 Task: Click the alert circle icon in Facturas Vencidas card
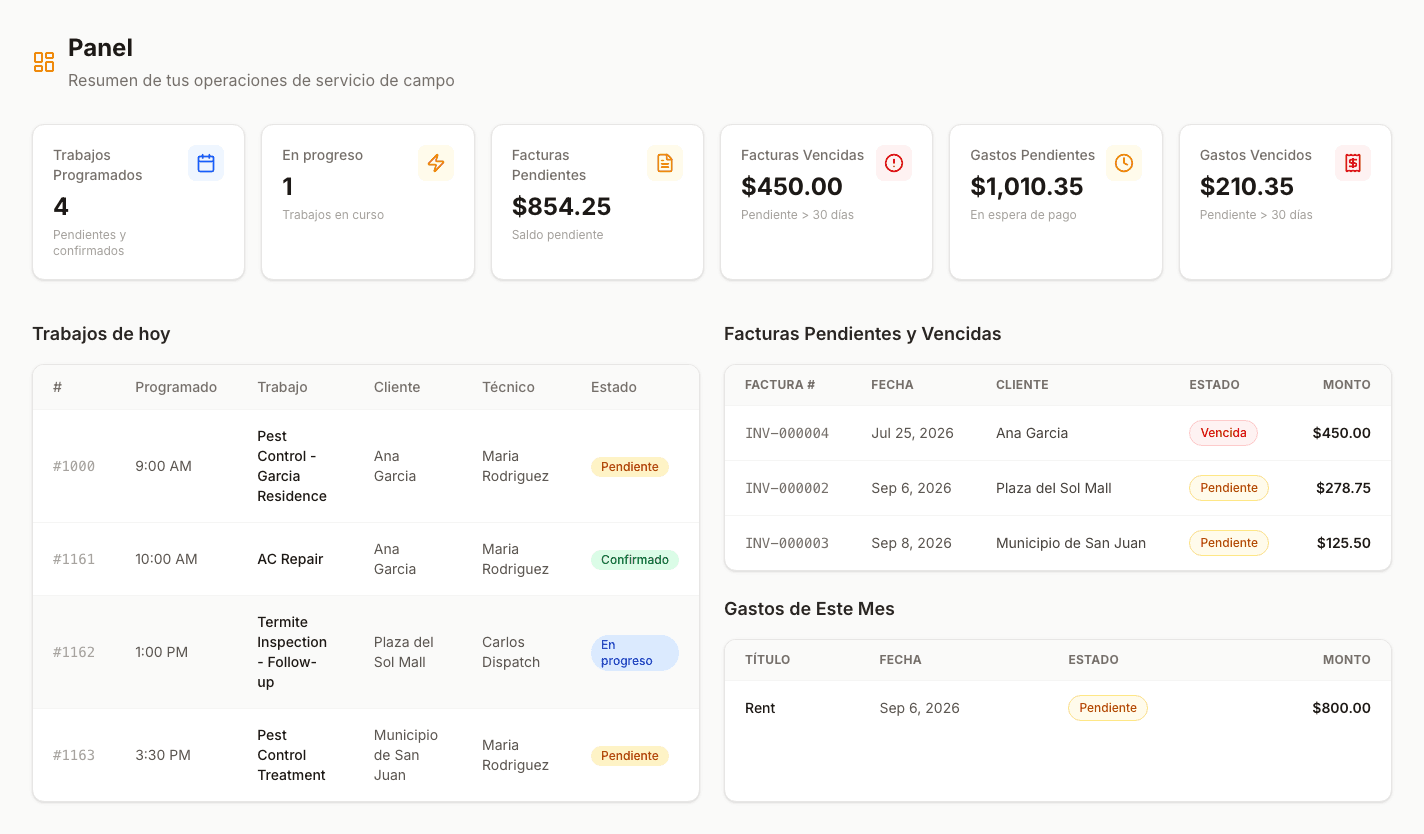tap(894, 163)
